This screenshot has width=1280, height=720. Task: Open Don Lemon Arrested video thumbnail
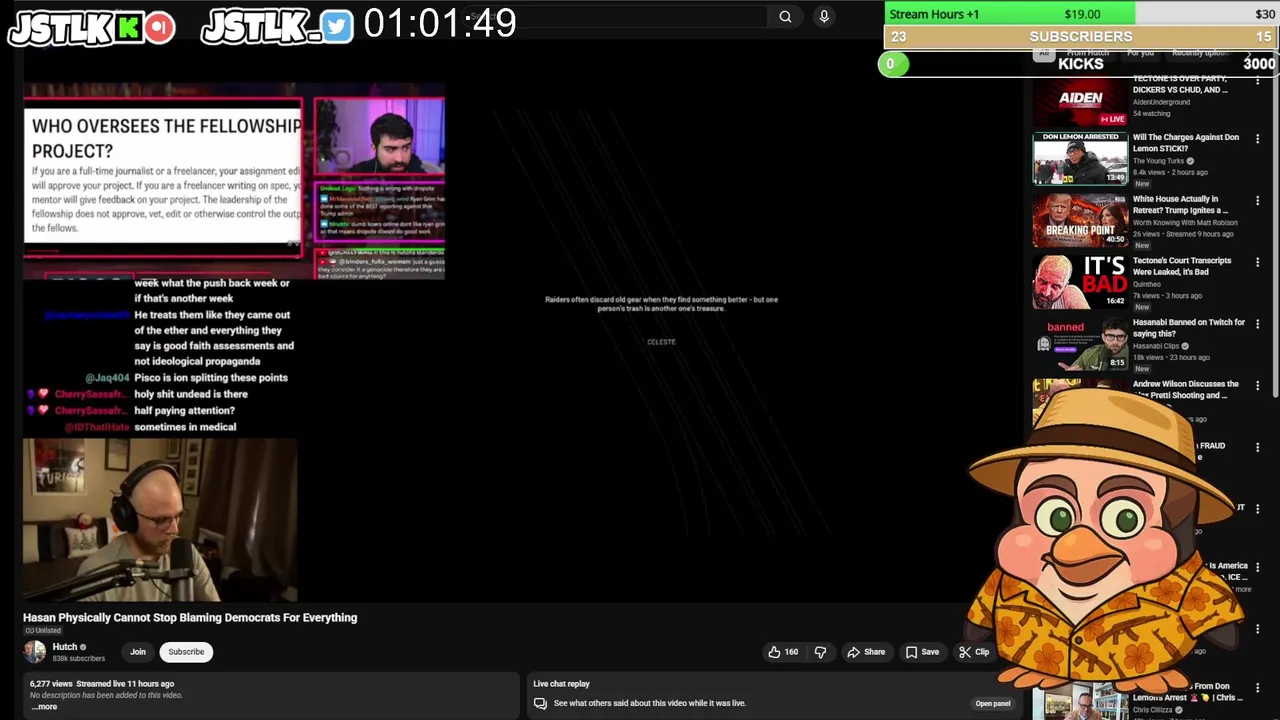[1080, 158]
